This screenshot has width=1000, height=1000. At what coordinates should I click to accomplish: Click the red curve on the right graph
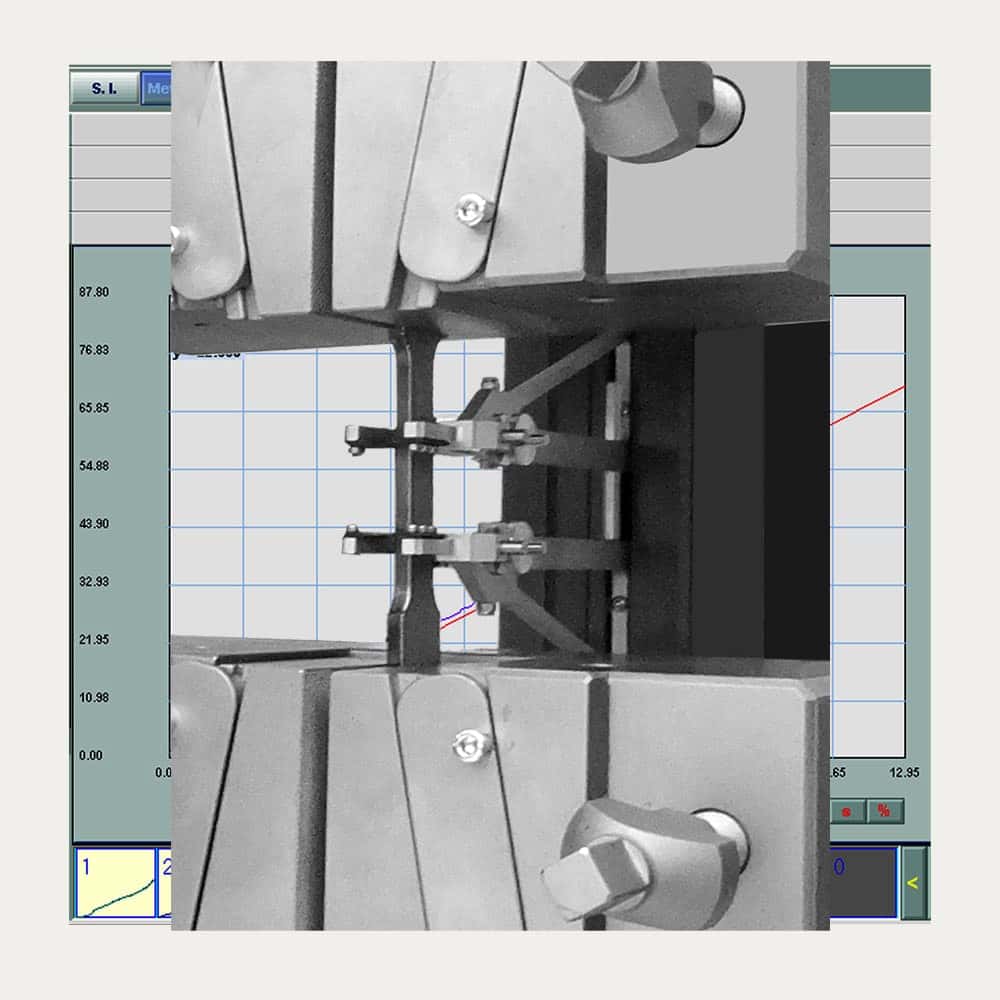click(868, 405)
